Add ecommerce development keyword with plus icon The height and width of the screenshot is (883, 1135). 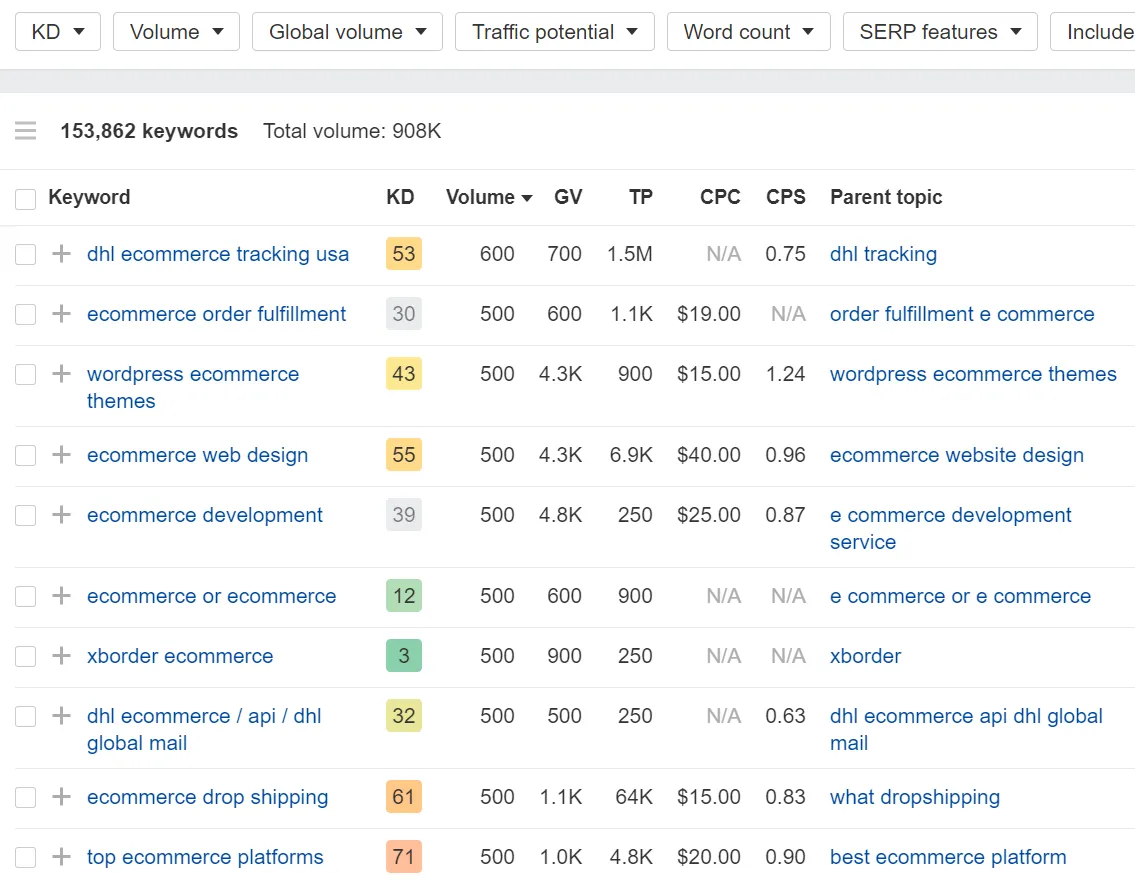click(62, 515)
